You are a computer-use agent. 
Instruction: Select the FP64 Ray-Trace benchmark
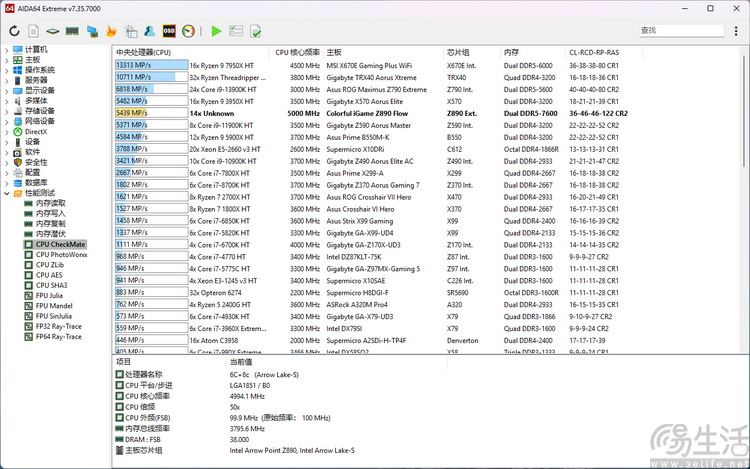click(x=58, y=337)
